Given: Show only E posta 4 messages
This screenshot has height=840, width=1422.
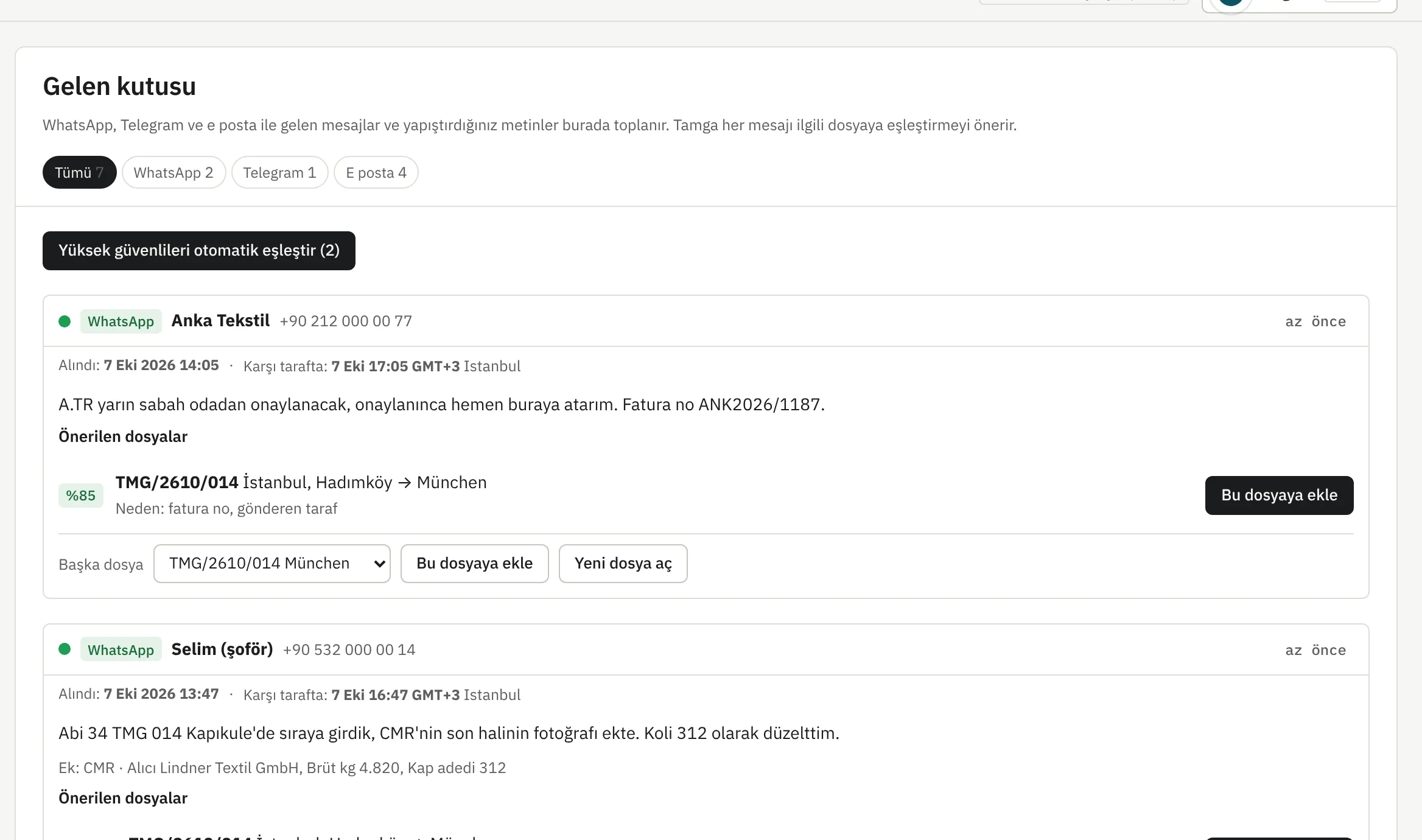Looking at the screenshot, I should click(376, 172).
